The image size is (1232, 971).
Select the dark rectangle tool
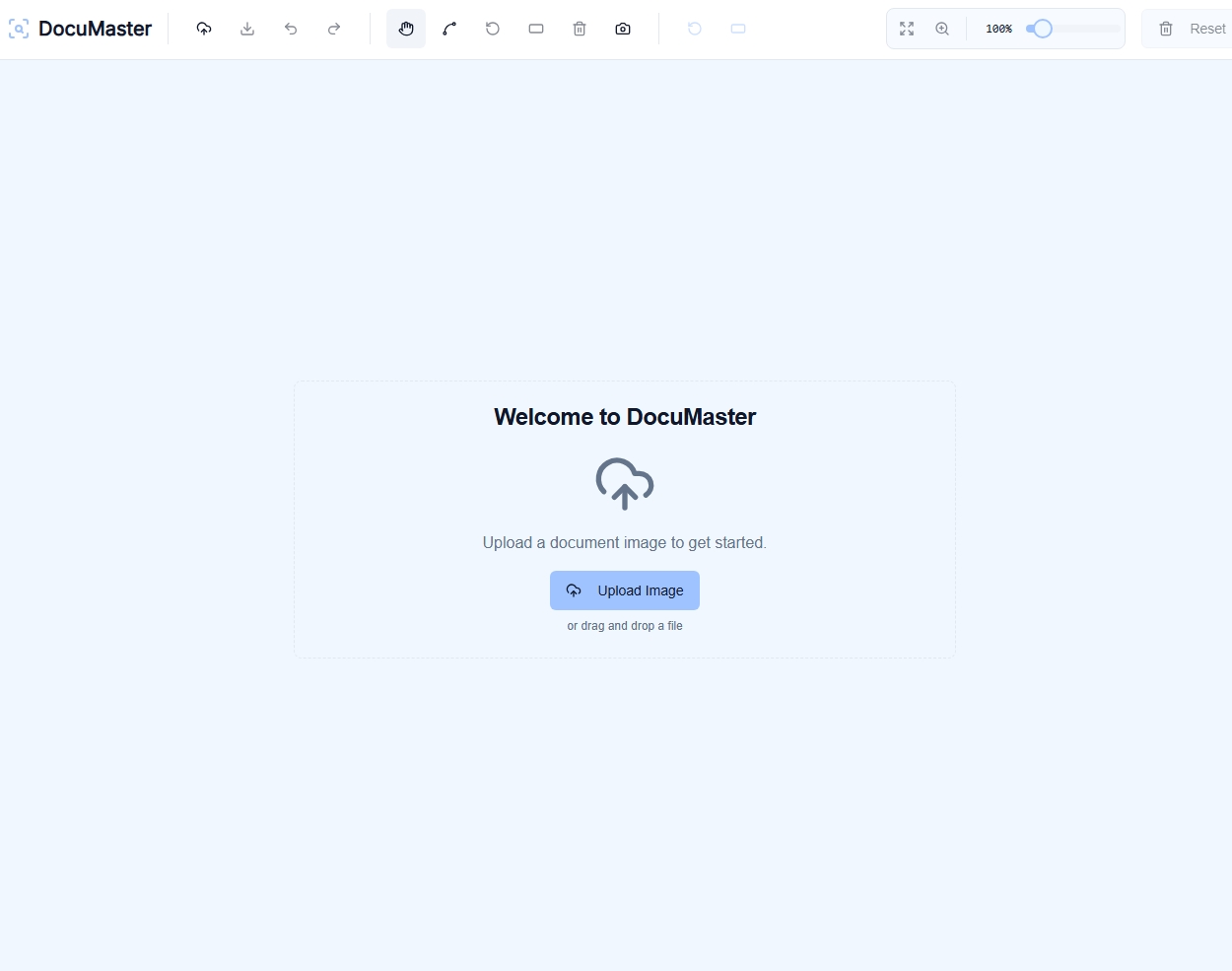(x=536, y=29)
